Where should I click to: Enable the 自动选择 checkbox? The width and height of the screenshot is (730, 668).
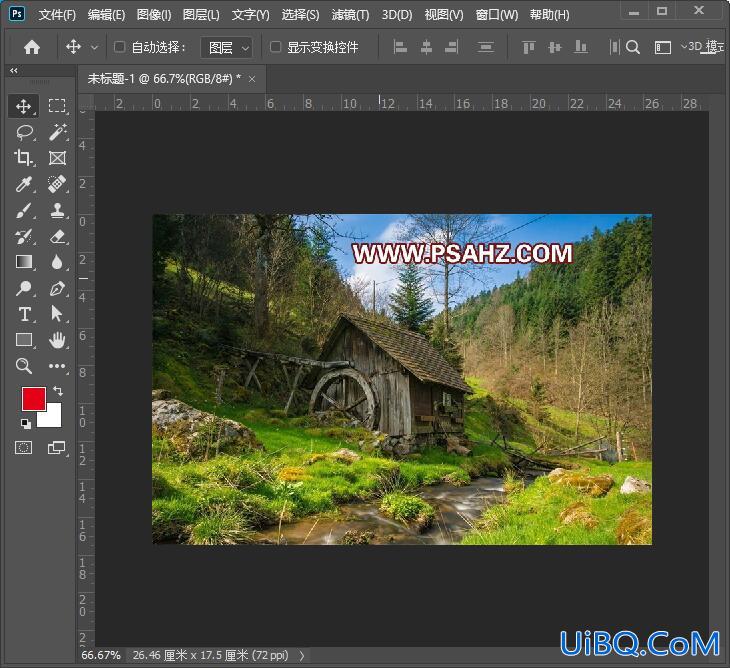[120, 47]
